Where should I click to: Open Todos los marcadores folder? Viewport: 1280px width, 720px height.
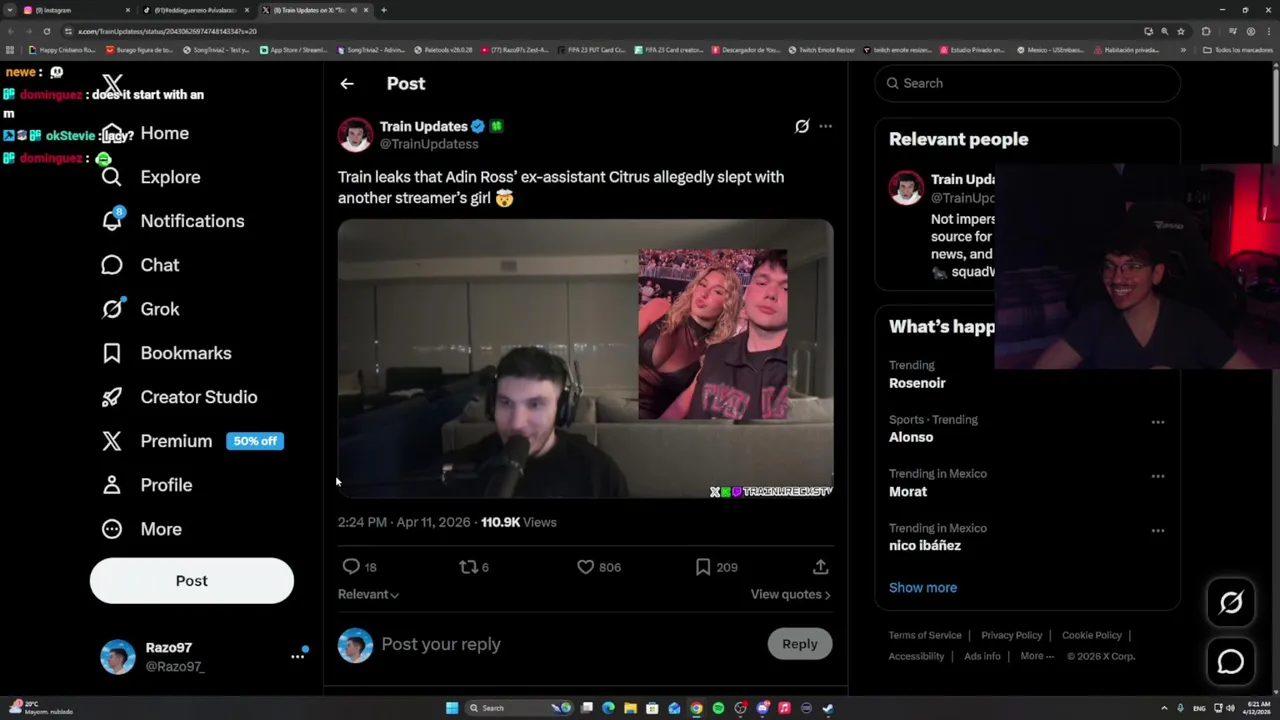pos(1238,49)
